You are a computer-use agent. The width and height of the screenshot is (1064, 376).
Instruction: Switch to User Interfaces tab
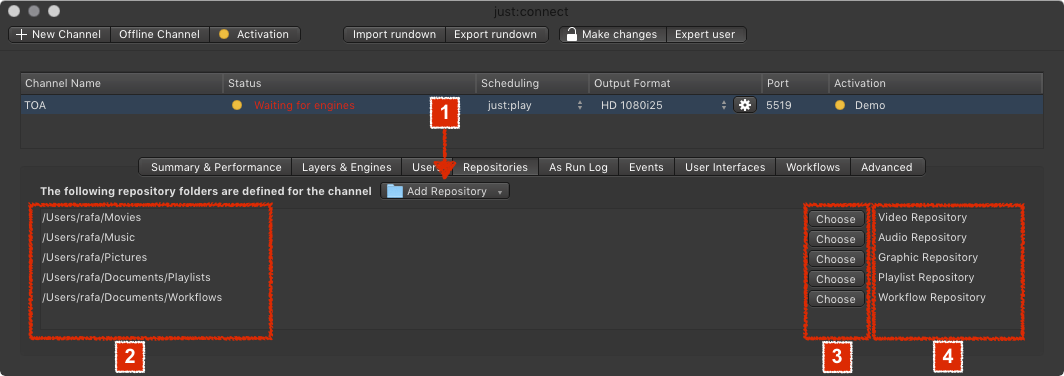click(725, 167)
